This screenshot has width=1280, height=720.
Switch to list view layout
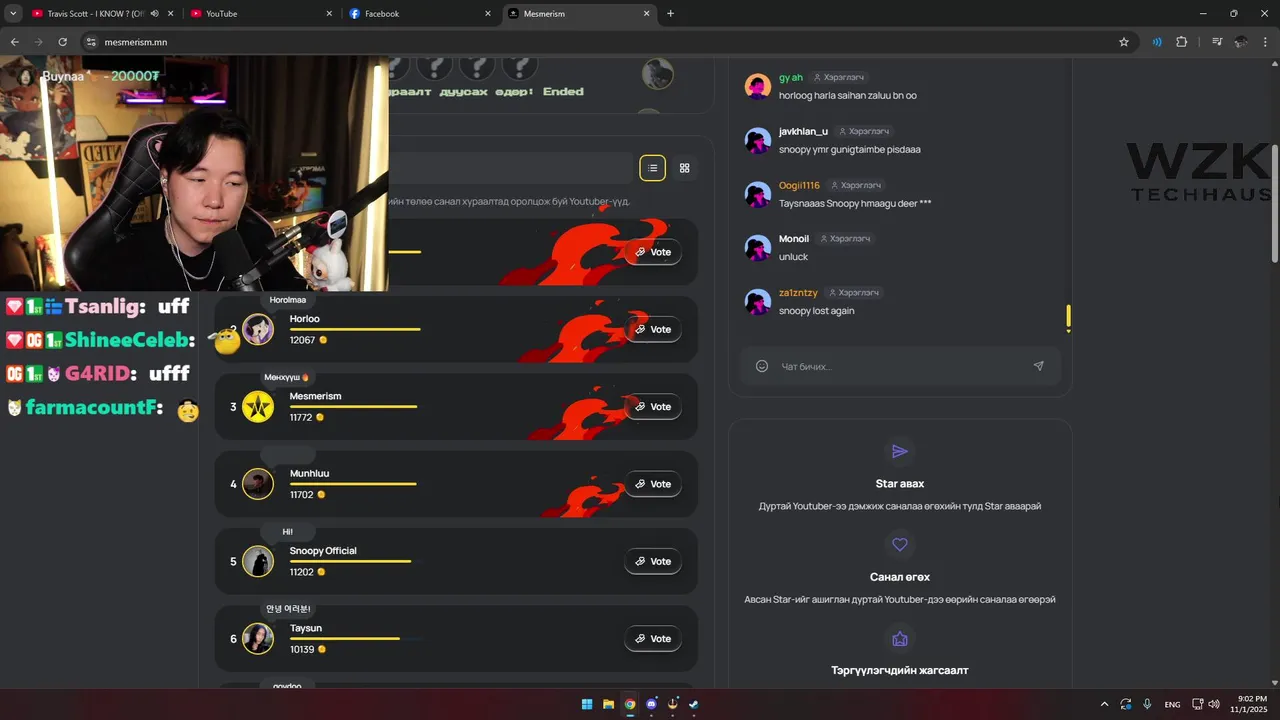652,168
